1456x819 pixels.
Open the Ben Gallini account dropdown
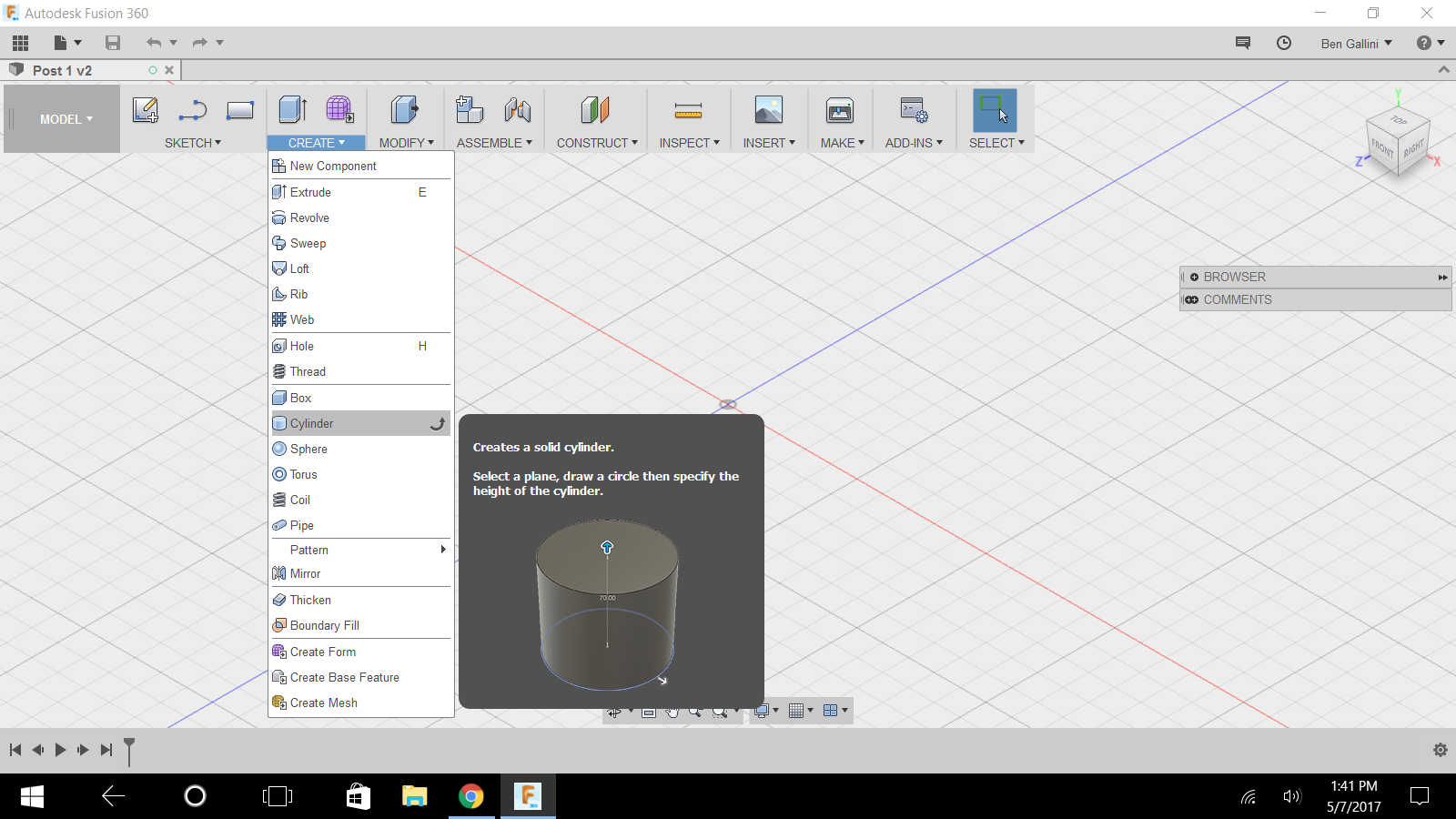[1356, 44]
